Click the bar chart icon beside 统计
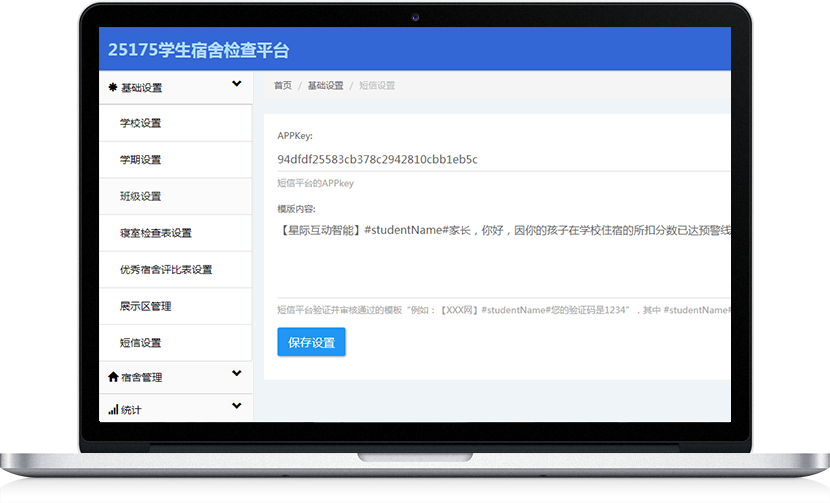 [113, 410]
